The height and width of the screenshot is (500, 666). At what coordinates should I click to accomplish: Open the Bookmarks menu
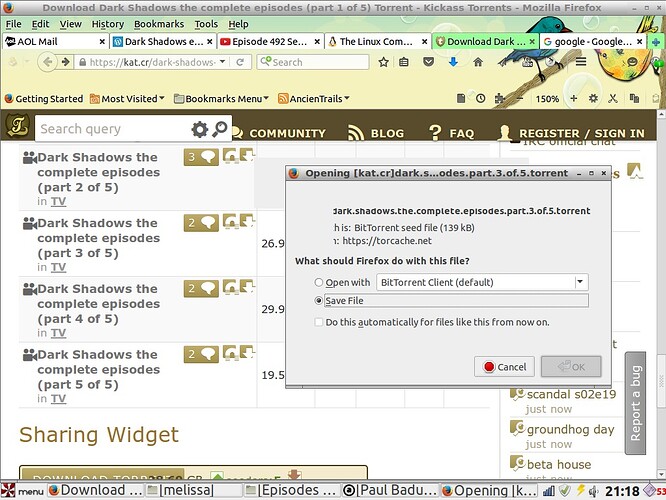click(x=159, y=24)
